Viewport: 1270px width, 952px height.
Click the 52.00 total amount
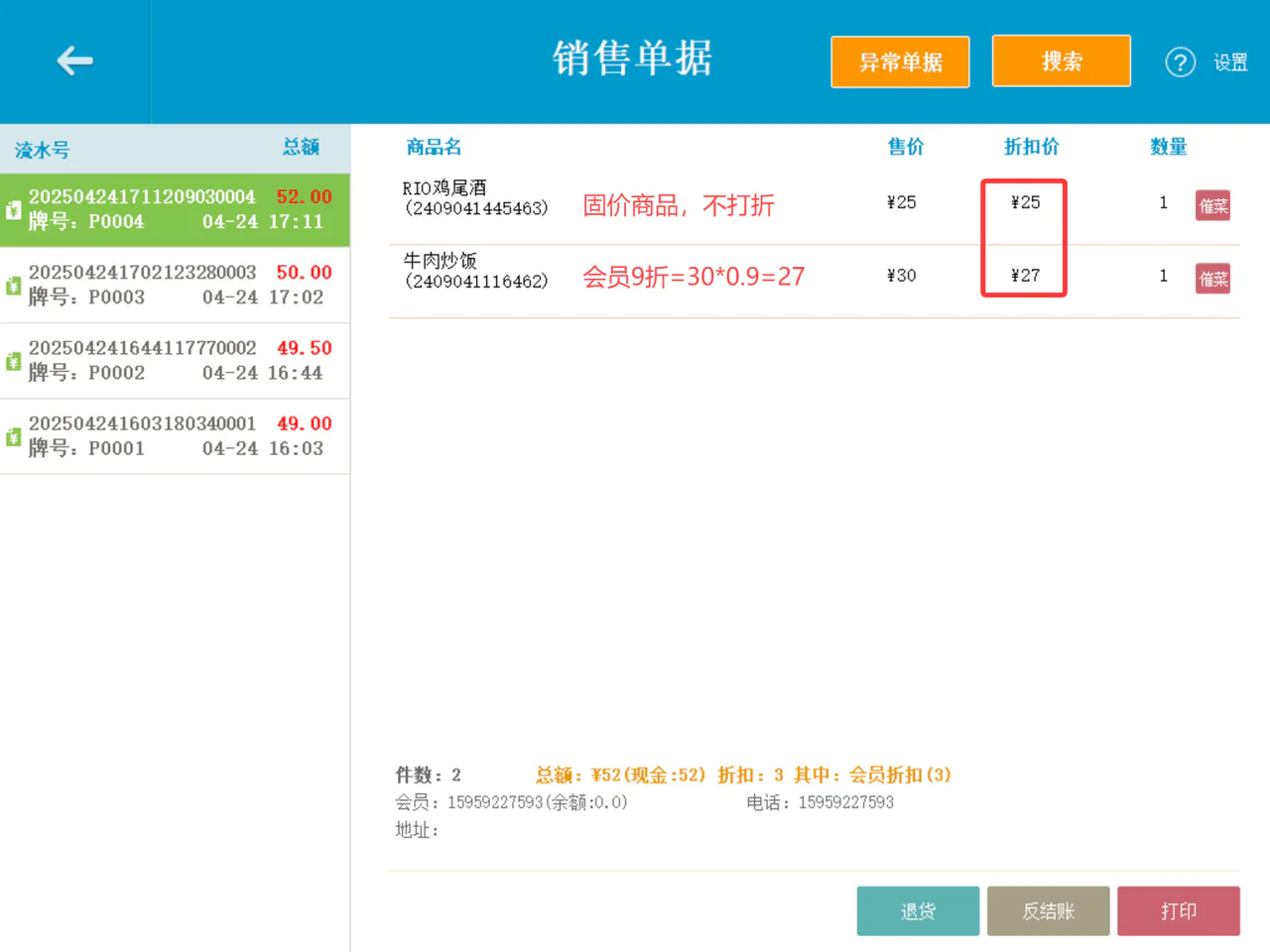(304, 196)
